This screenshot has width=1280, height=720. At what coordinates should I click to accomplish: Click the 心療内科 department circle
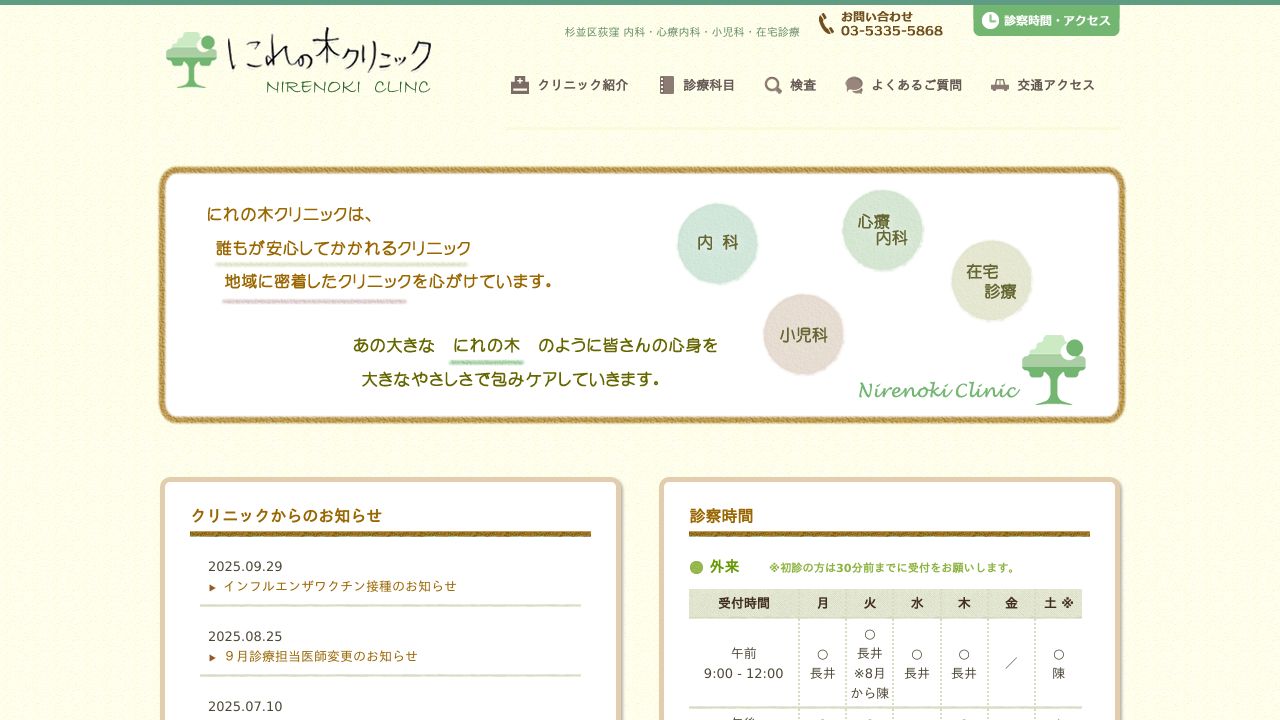[x=881, y=230]
